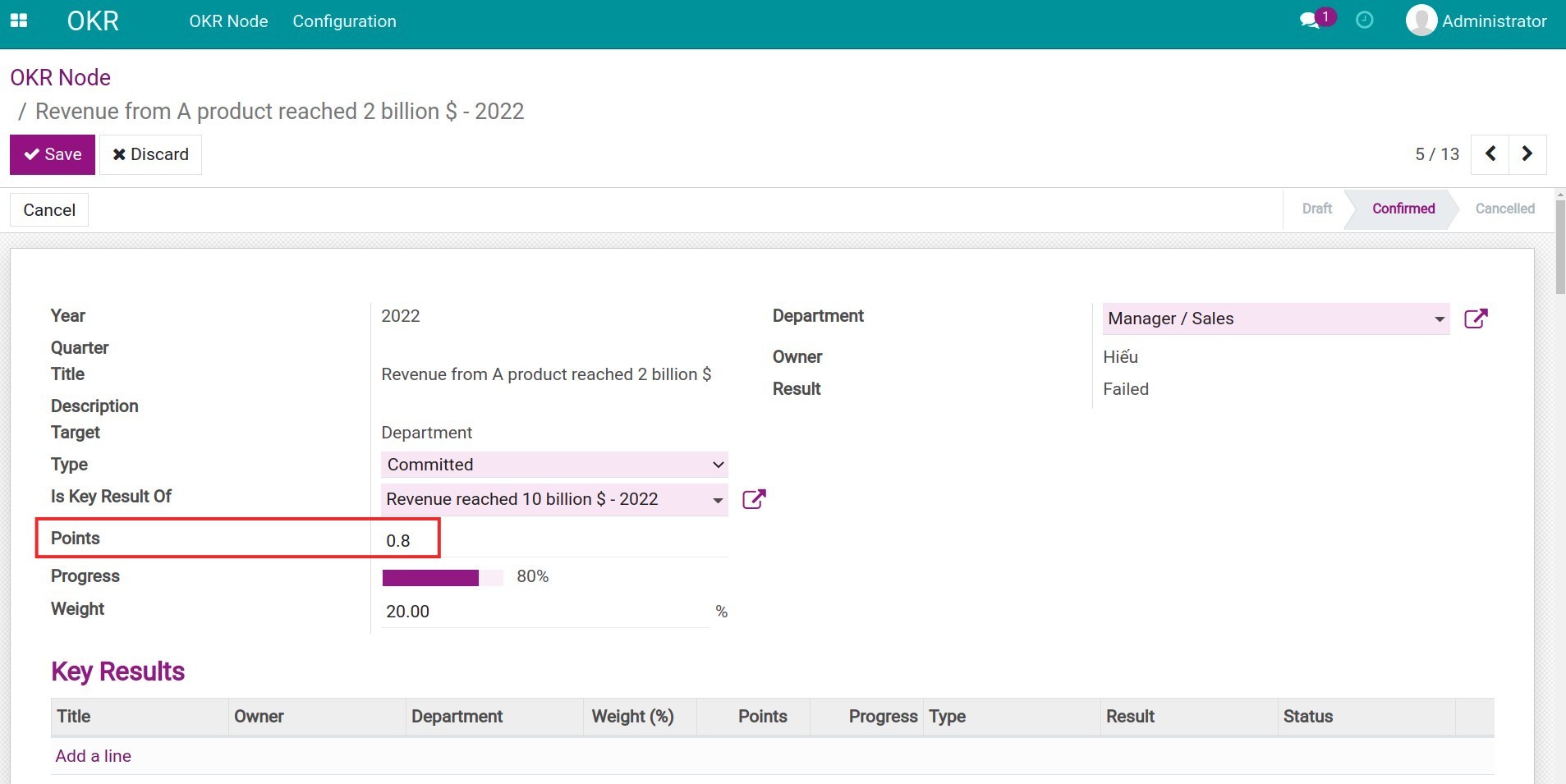The image size is (1566, 784).
Task: Open the apps menu grid icon
Action: [19, 21]
